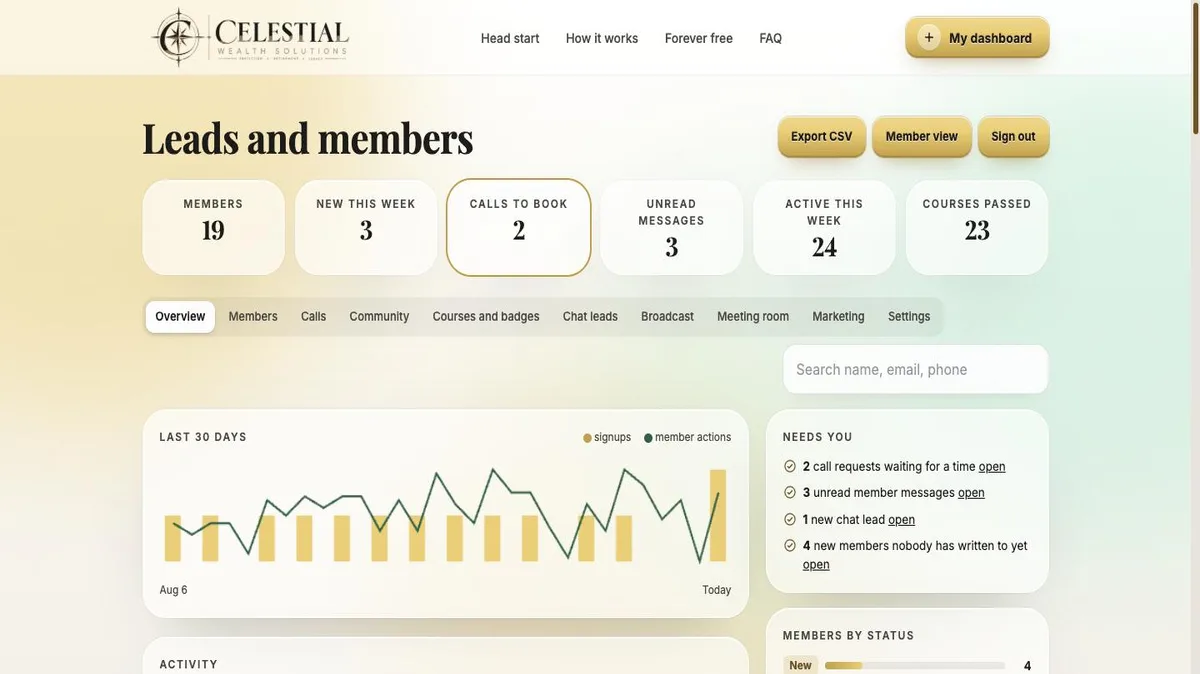The width and height of the screenshot is (1200, 674).
Task: Click the member actions legend entry
Action: (688, 437)
